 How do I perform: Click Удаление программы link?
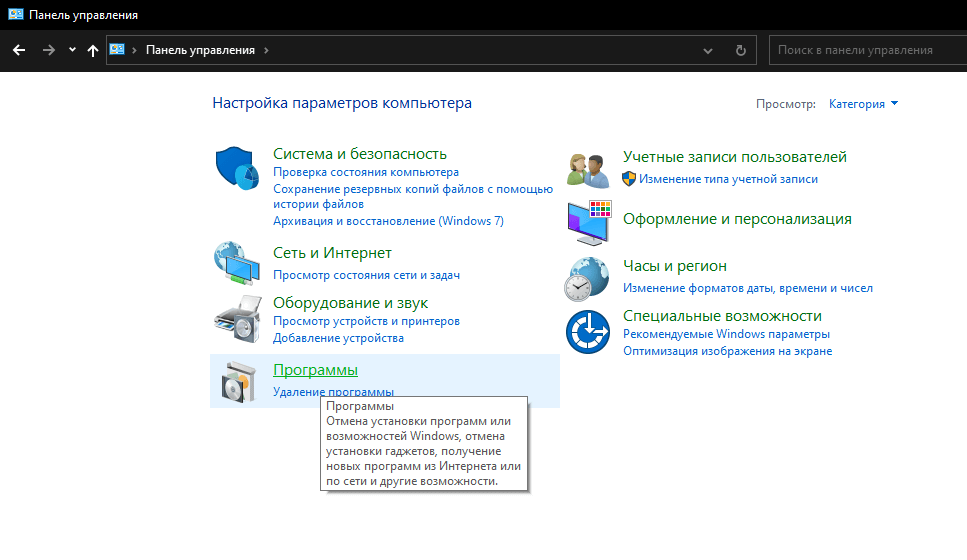click(333, 392)
